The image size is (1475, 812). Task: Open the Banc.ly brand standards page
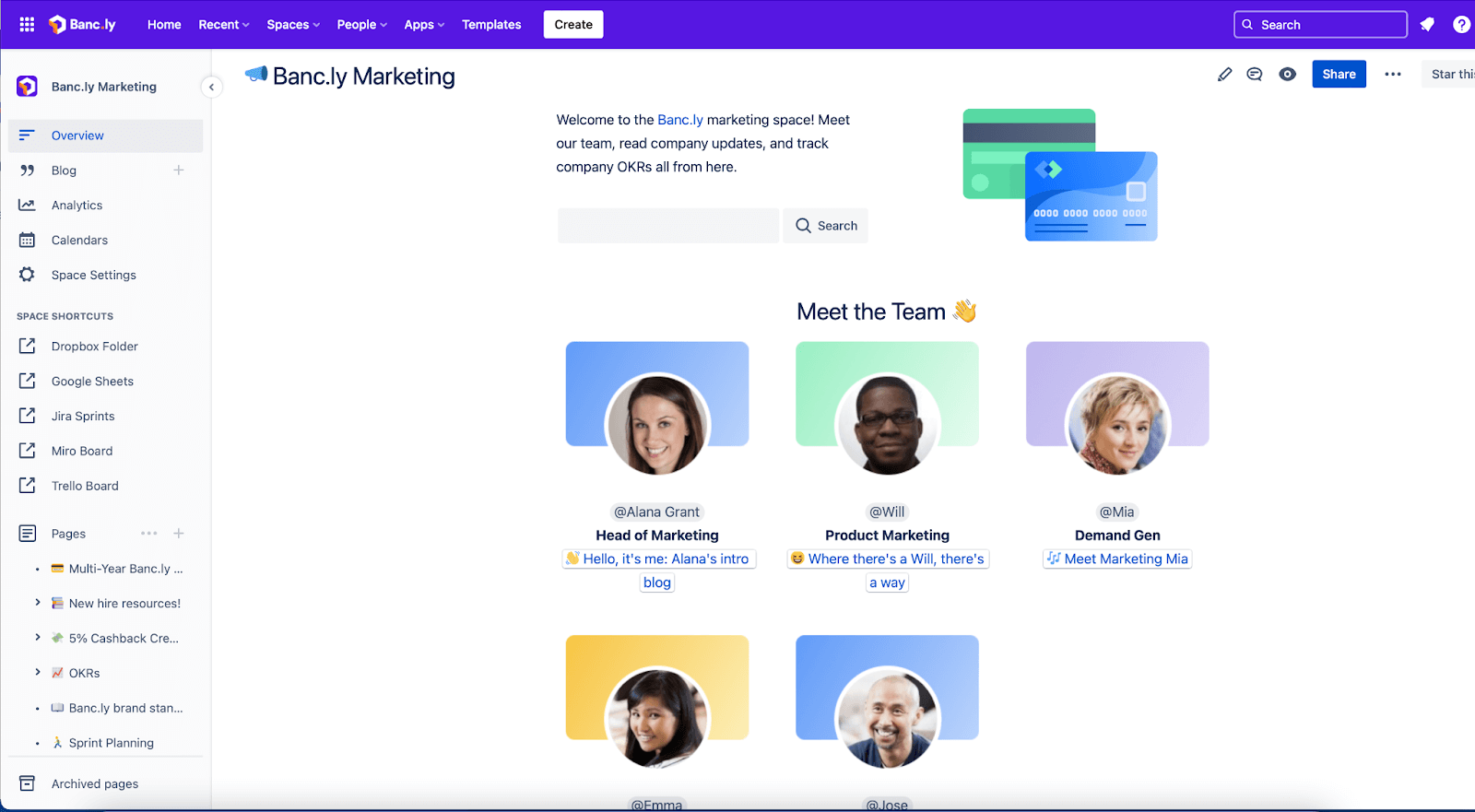pyautogui.click(x=117, y=708)
